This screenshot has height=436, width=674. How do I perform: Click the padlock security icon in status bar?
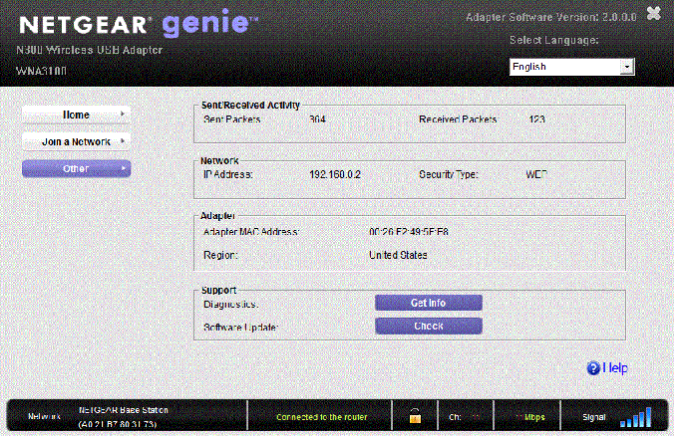pos(415,416)
